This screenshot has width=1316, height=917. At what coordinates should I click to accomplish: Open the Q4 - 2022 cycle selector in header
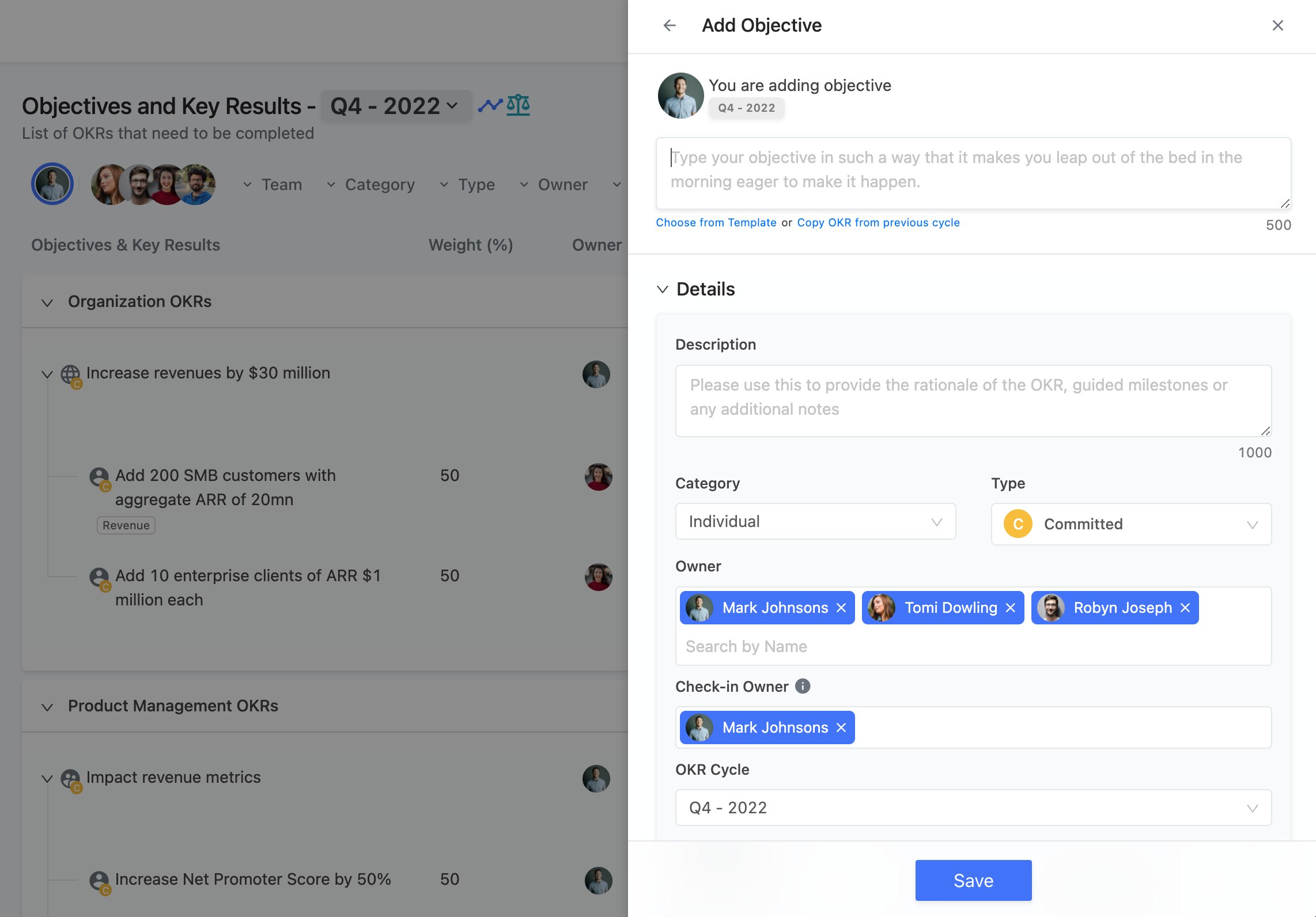tap(396, 106)
